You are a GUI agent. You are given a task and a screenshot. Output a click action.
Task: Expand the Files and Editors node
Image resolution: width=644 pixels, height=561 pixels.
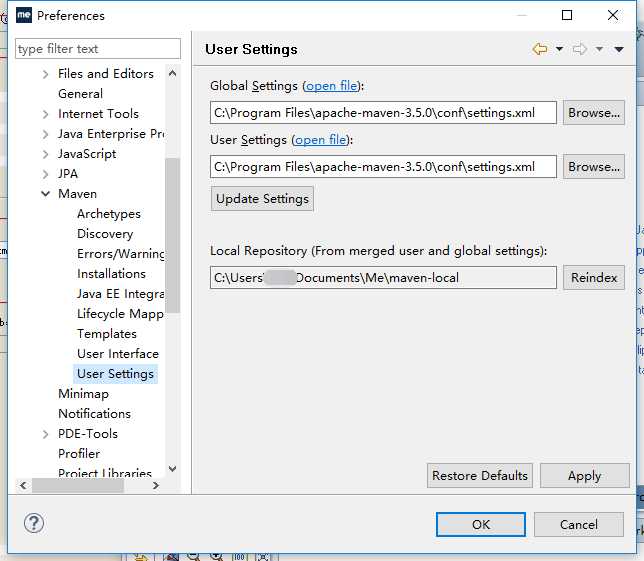click(45, 74)
